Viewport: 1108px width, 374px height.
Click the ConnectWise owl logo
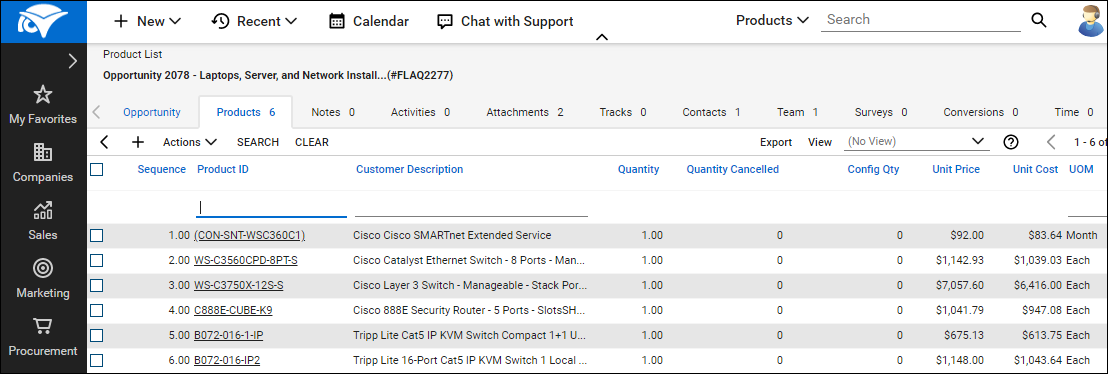(x=44, y=21)
